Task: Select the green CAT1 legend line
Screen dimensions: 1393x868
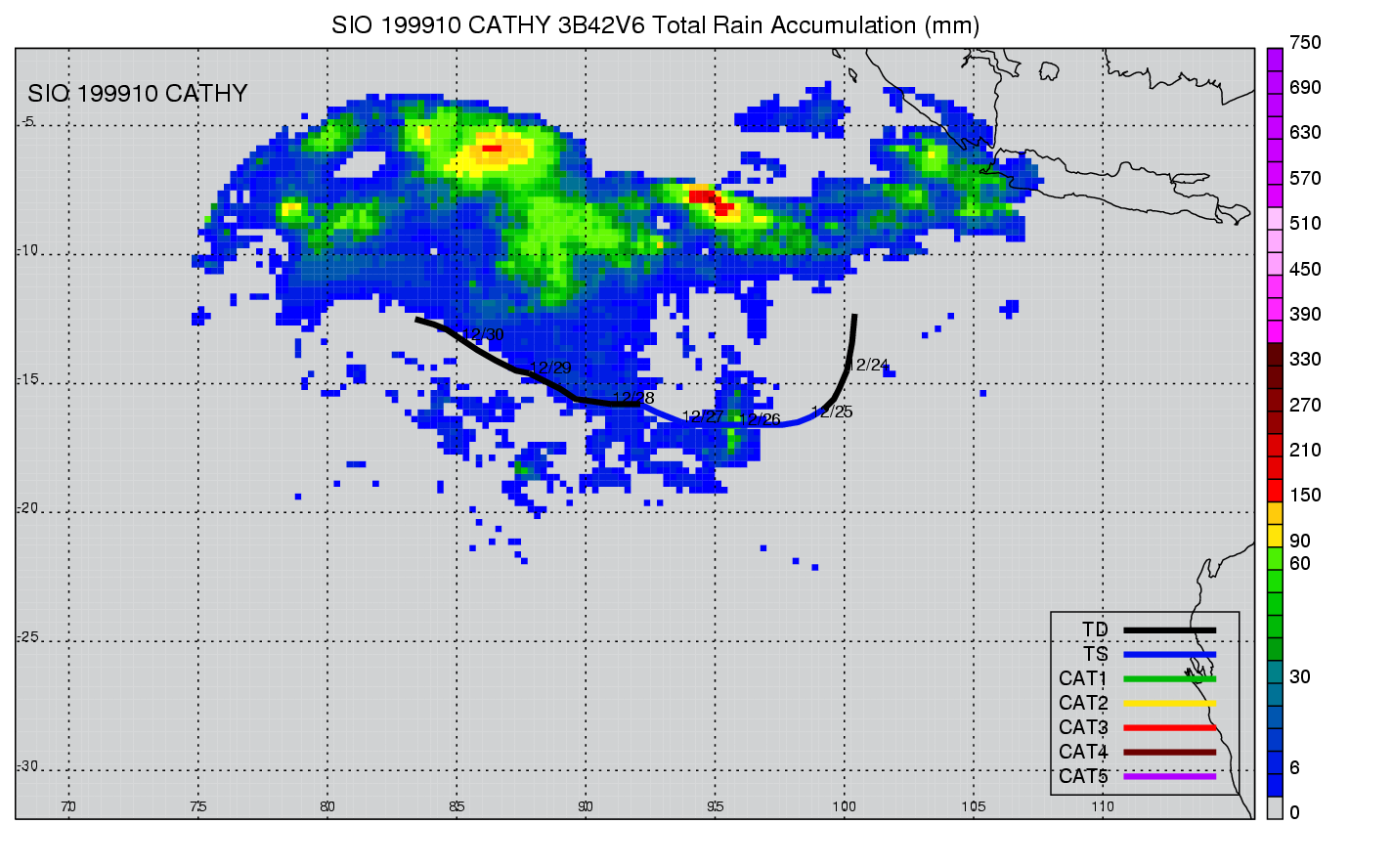Action: coord(1169,679)
